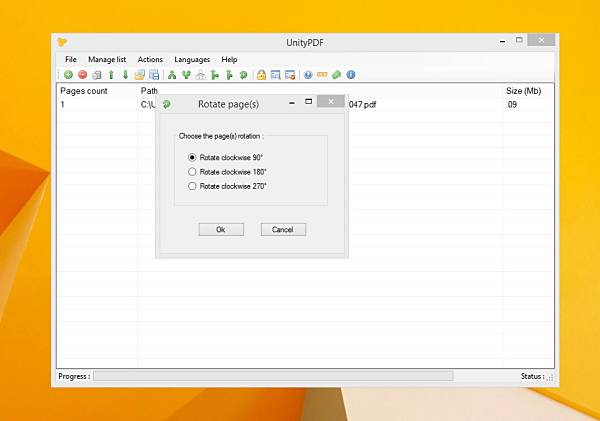Image resolution: width=600 pixels, height=421 pixels.
Task: Click the Status label in status bar
Action: [x=532, y=376]
